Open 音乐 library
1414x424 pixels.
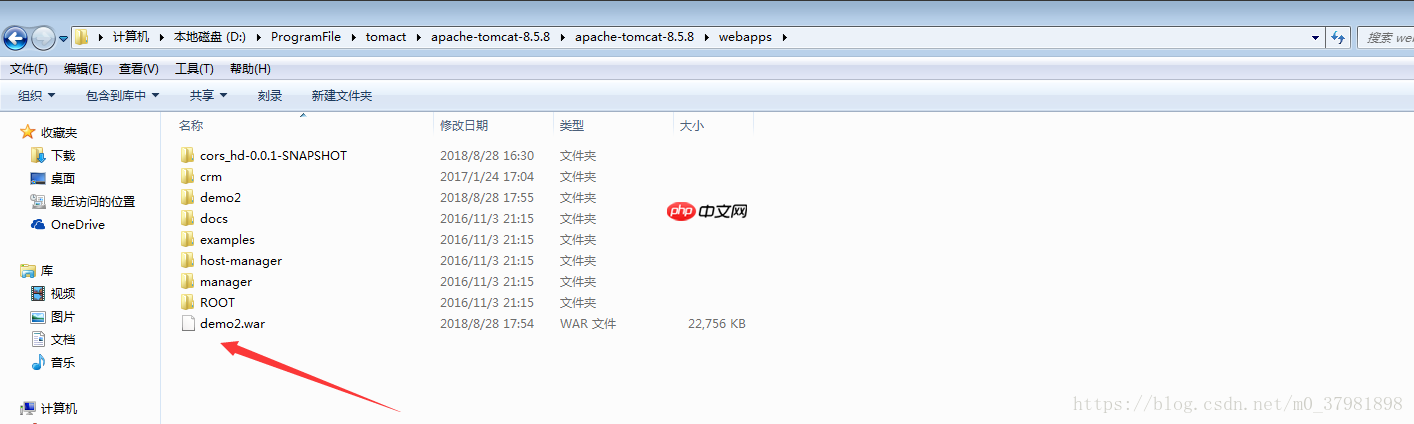tap(63, 362)
